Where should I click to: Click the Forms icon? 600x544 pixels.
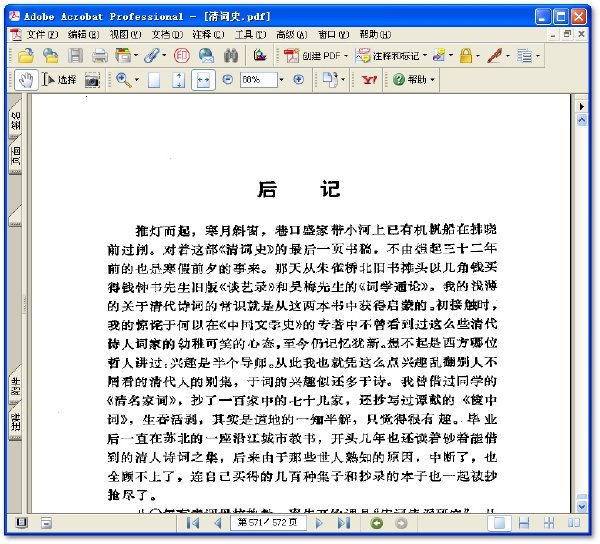coord(525,56)
